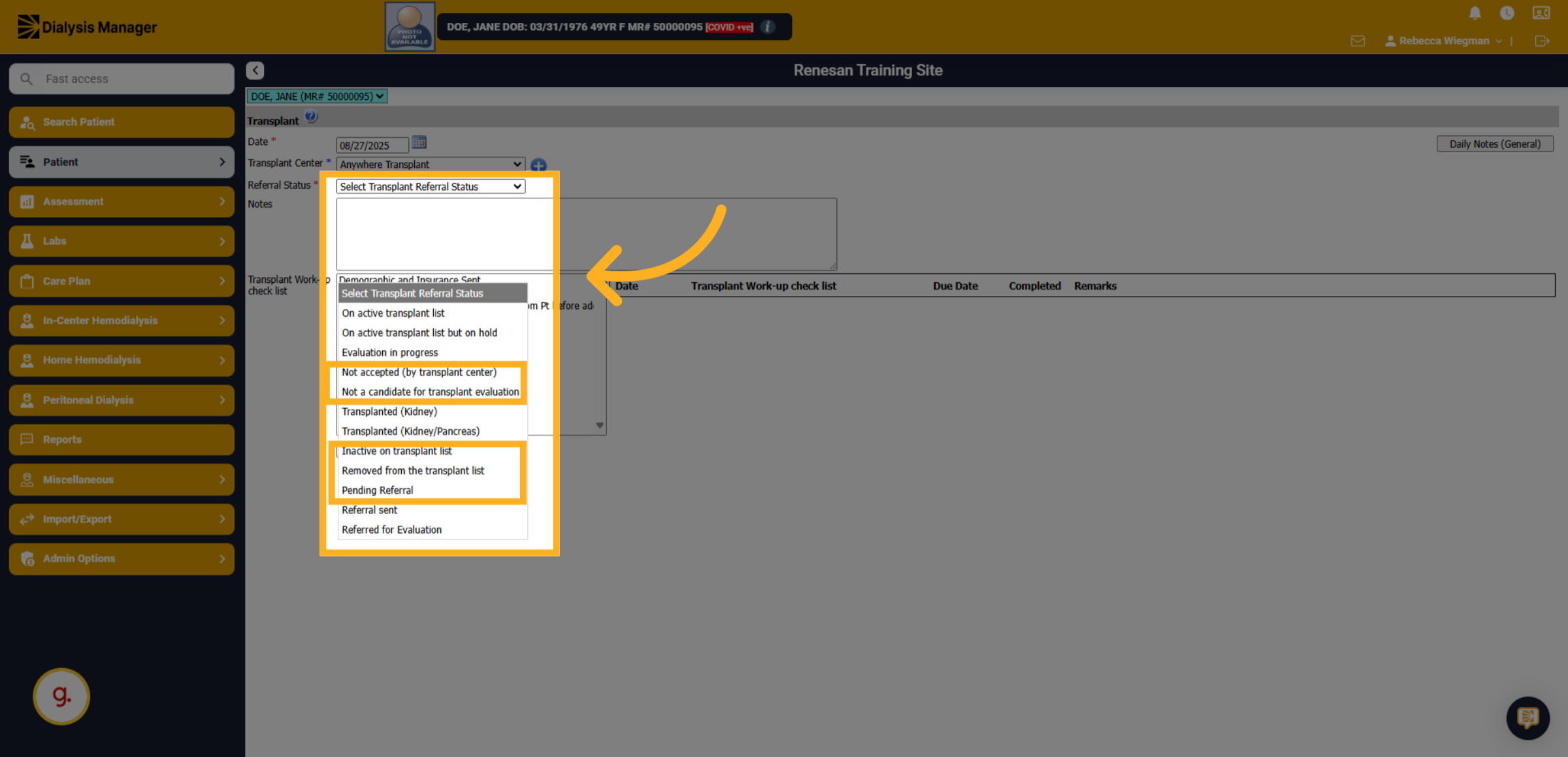Open the mail envelope icon

click(1358, 41)
